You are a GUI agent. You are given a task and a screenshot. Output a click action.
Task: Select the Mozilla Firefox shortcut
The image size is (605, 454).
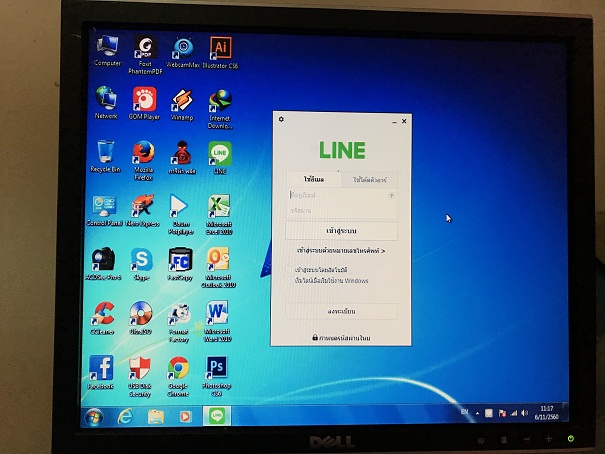tap(144, 160)
